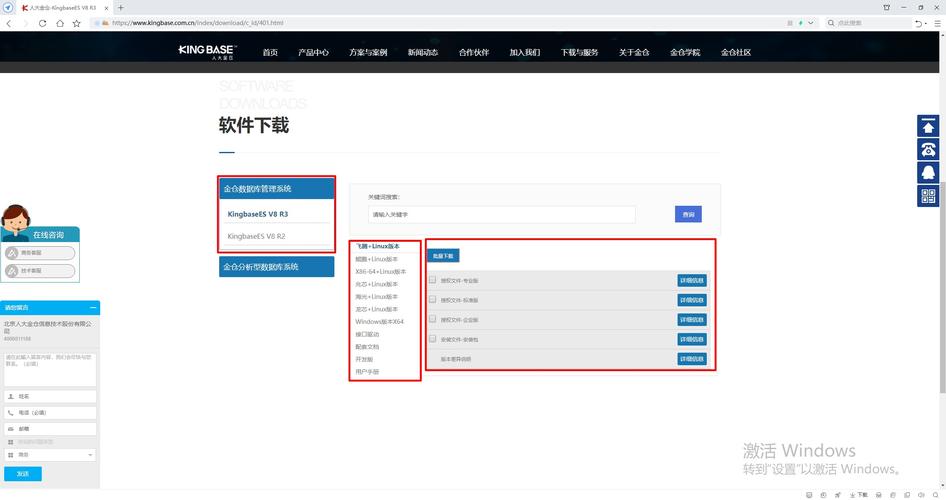Select KingbaseES V8 R2 in the list
The image size is (946, 500).
coord(256,236)
